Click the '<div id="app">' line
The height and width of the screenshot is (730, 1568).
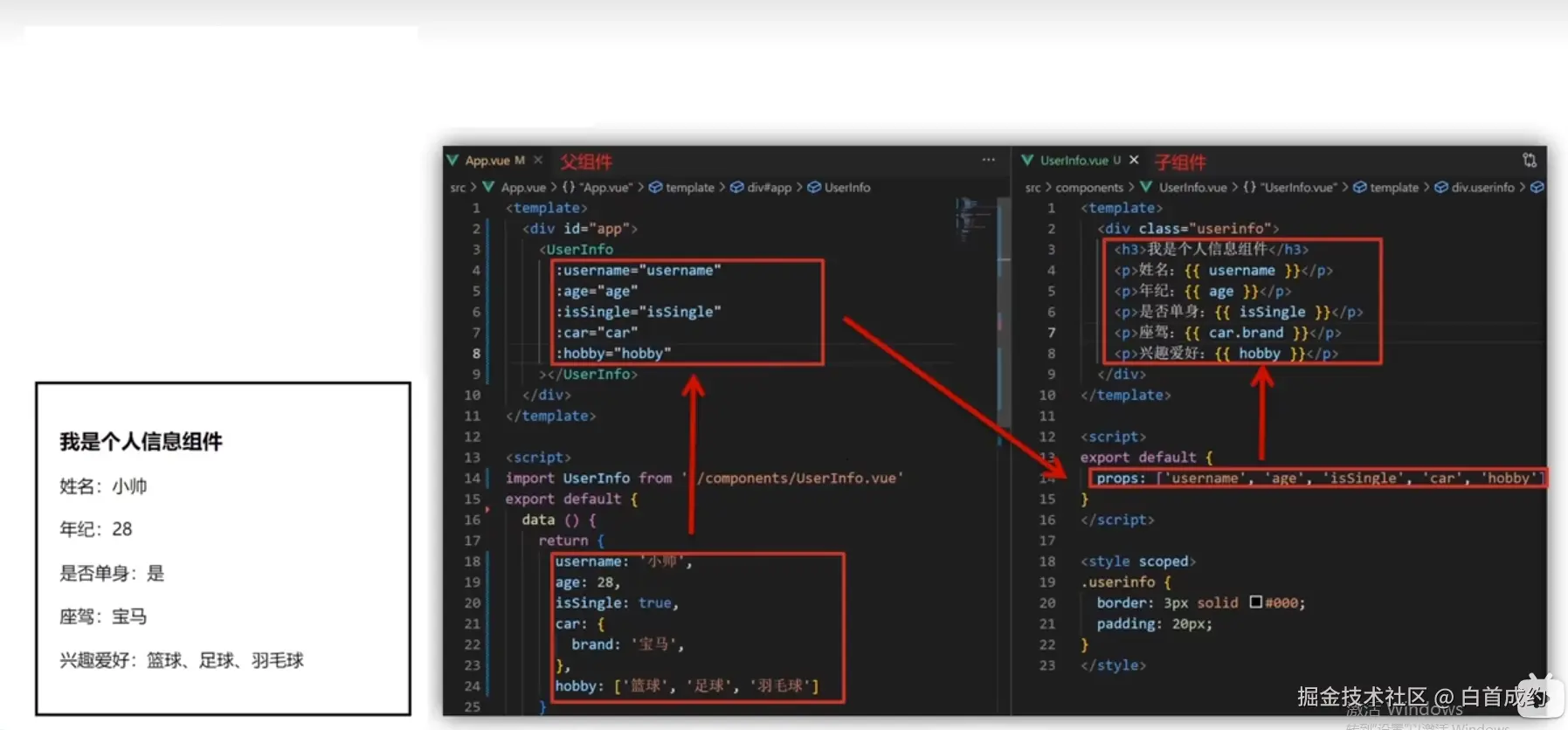tap(580, 229)
